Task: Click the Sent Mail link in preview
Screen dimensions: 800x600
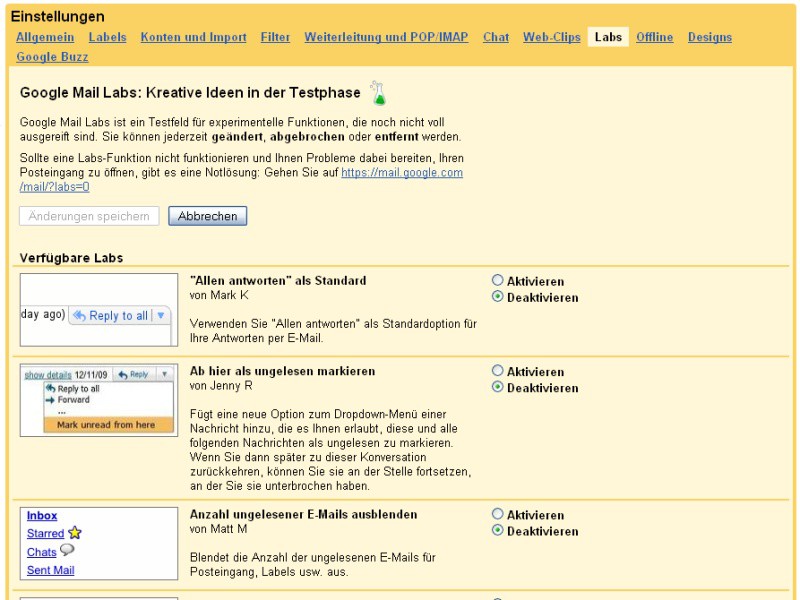Action: click(51, 570)
